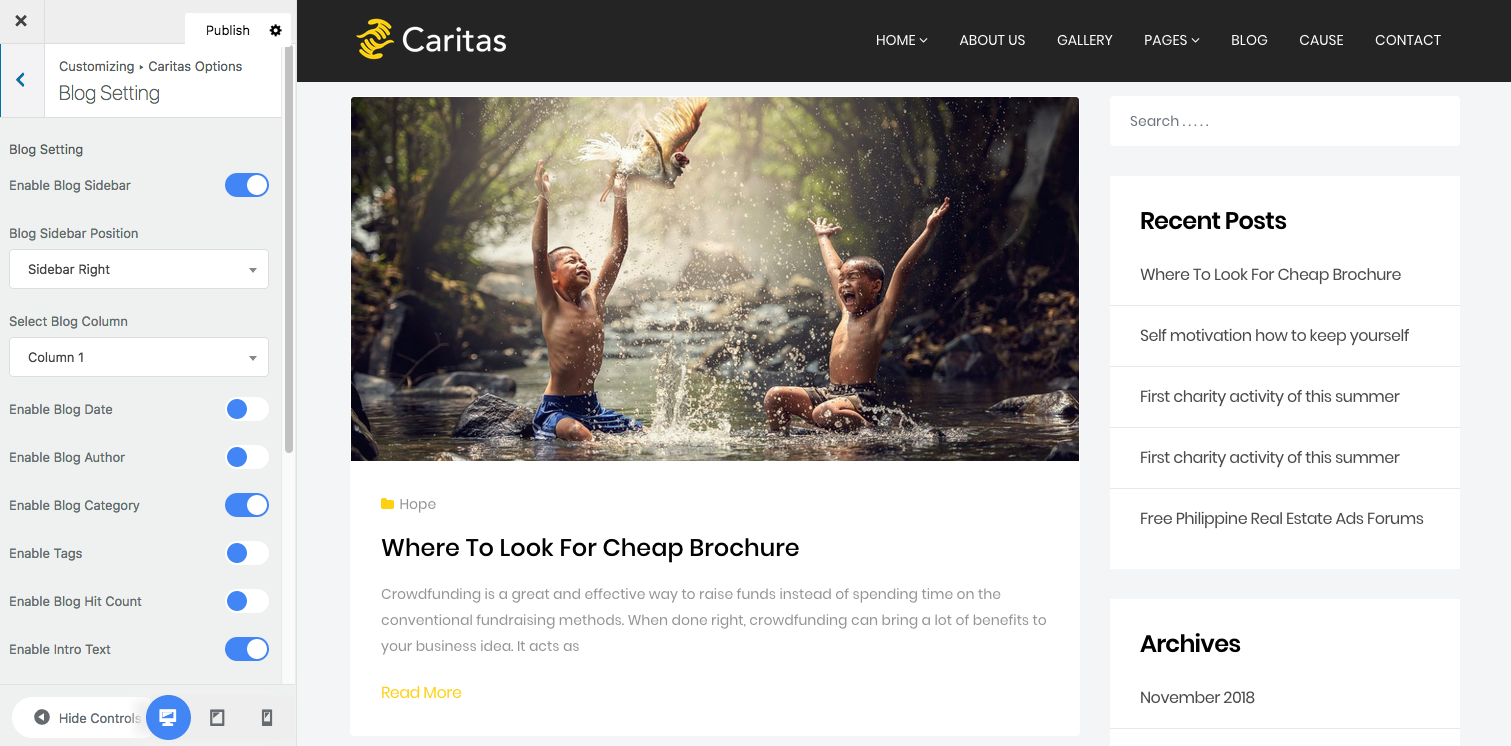Switch to desktop preview icon
Image resolution: width=1511 pixels, height=746 pixels.
pyautogui.click(x=168, y=718)
